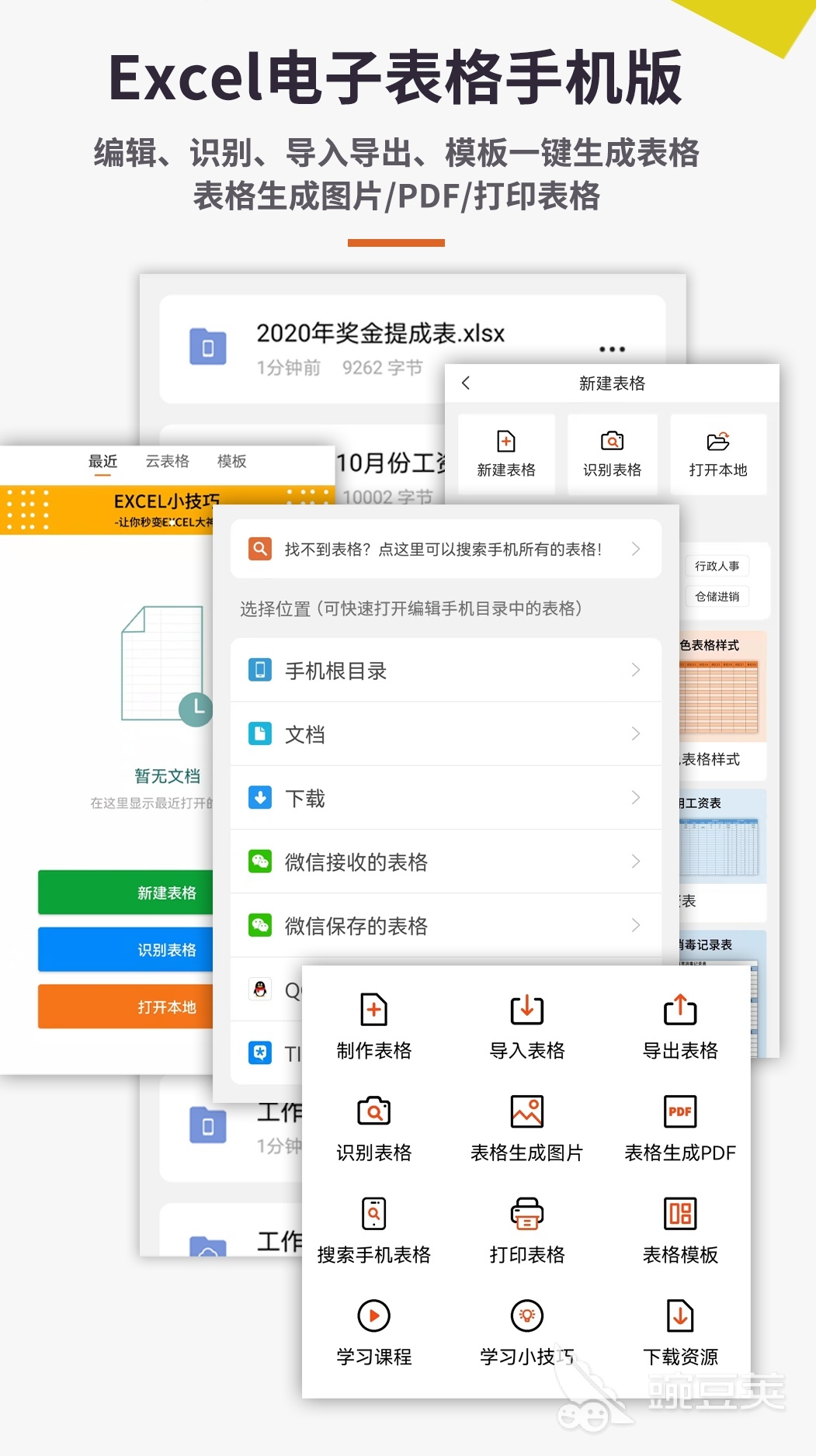Image resolution: width=816 pixels, height=1456 pixels.
Task: Tap the 表格生成图片 image icon
Action: point(526,1111)
